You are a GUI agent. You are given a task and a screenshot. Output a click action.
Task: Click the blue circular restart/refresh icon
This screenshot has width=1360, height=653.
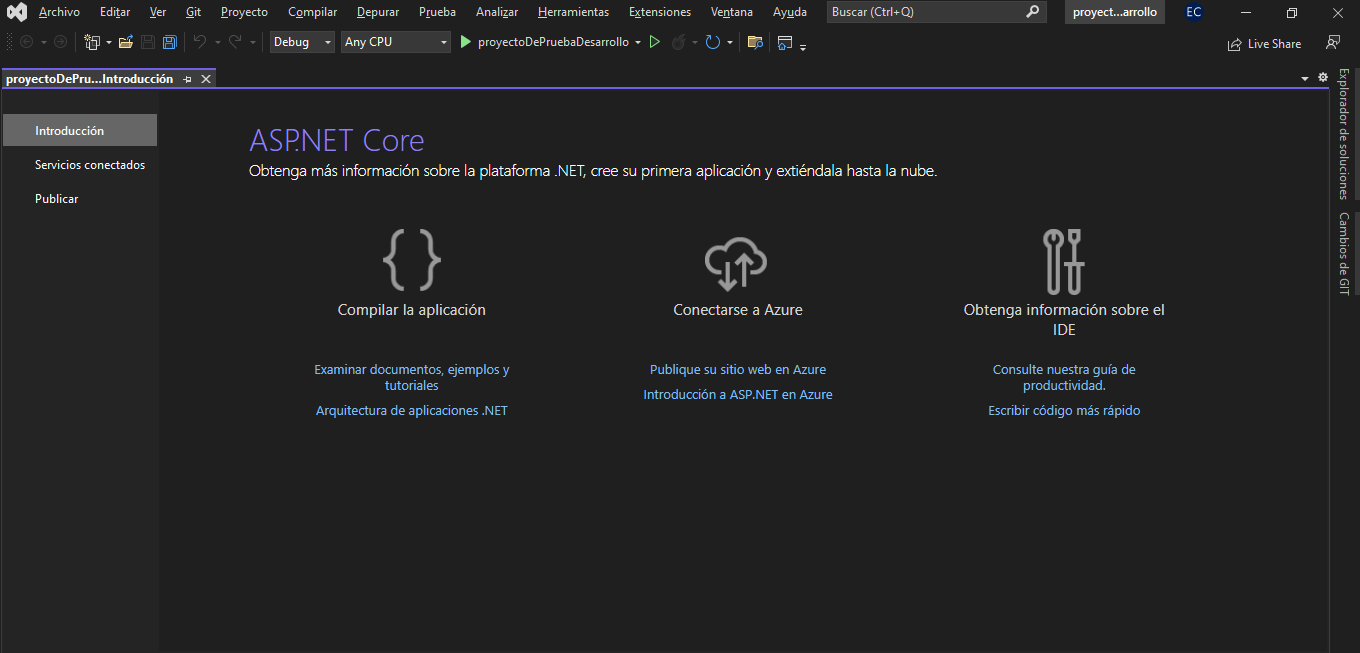click(712, 42)
